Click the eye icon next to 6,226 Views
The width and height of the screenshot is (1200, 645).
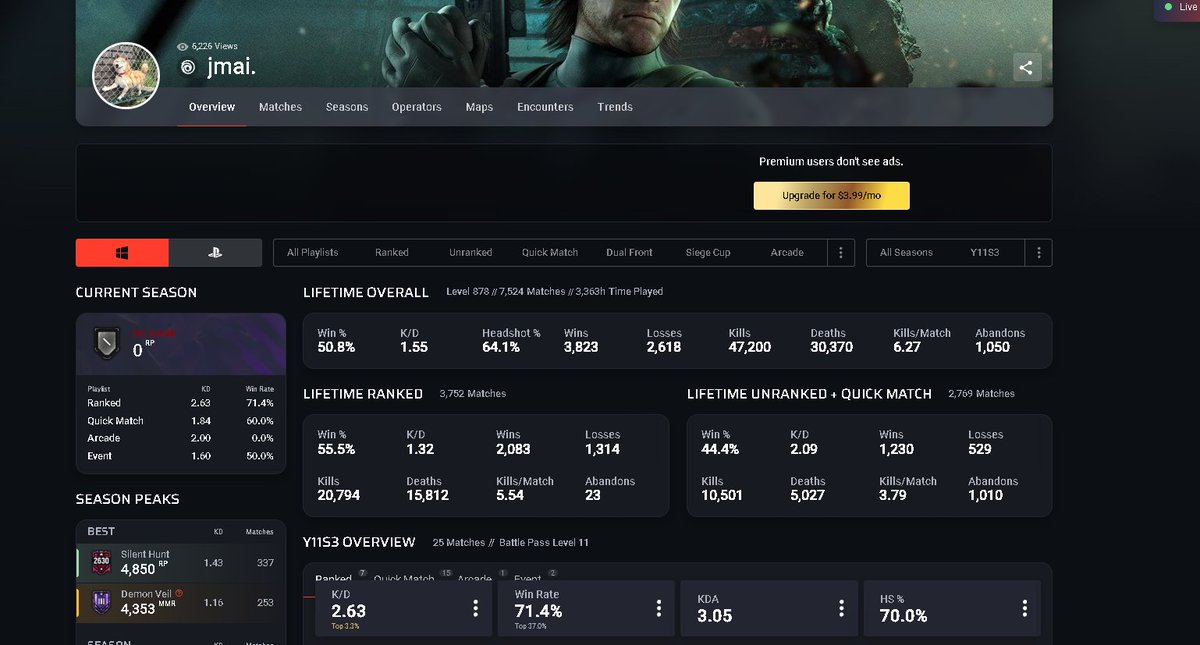pyautogui.click(x=182, y=46)
